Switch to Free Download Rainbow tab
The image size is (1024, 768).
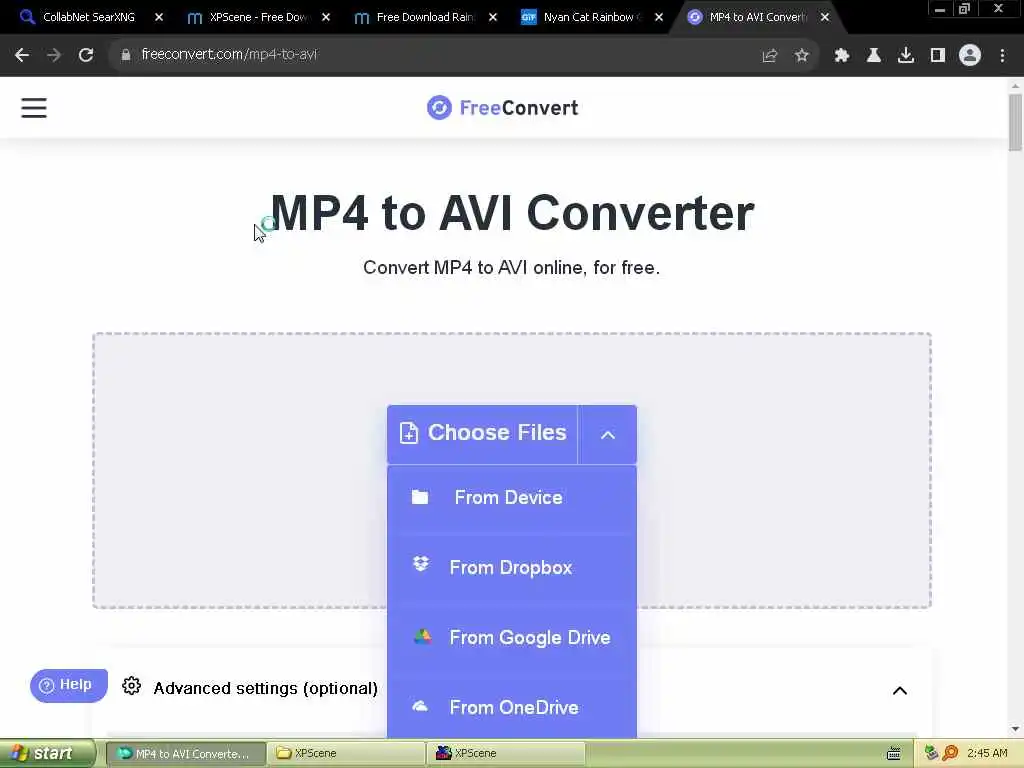point(424,17)
